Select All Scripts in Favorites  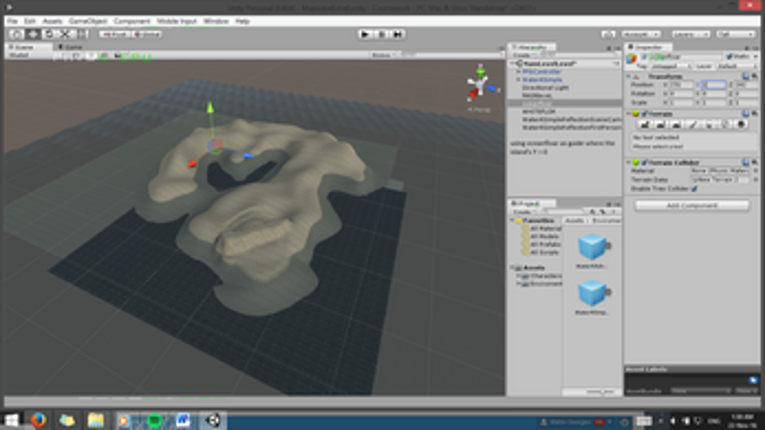[544, 252]
